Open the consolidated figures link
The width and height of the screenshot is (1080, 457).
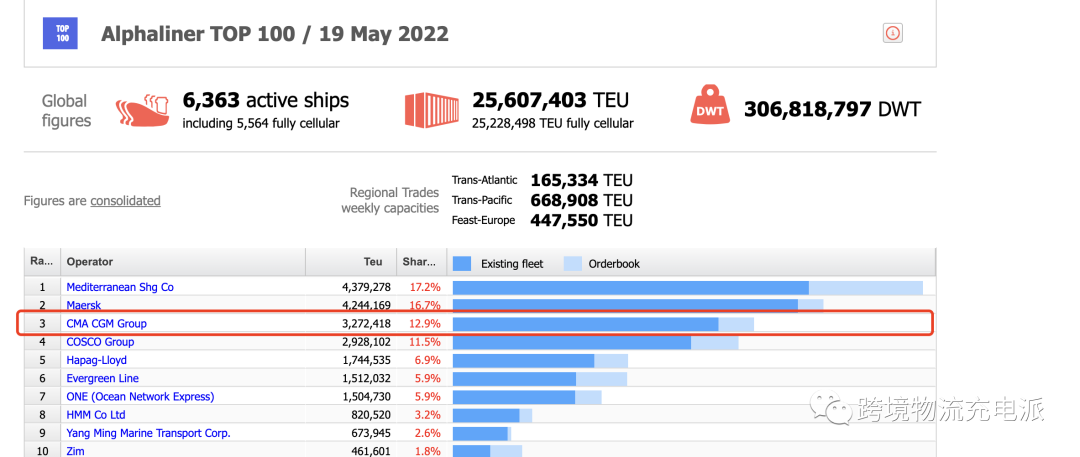(x=125, y=201)
